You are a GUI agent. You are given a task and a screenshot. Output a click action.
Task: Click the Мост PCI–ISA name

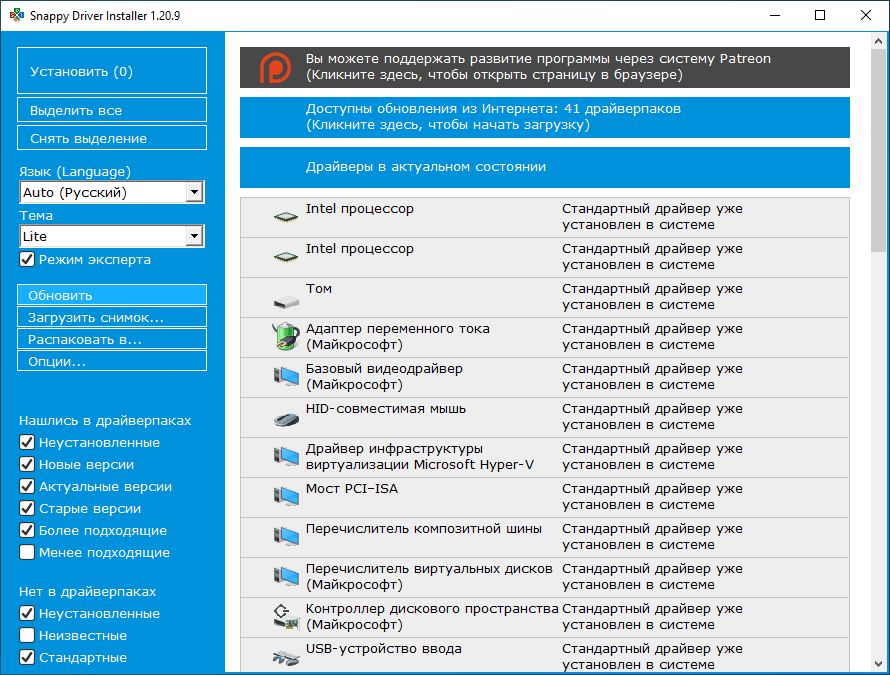(x=351, y=489)
